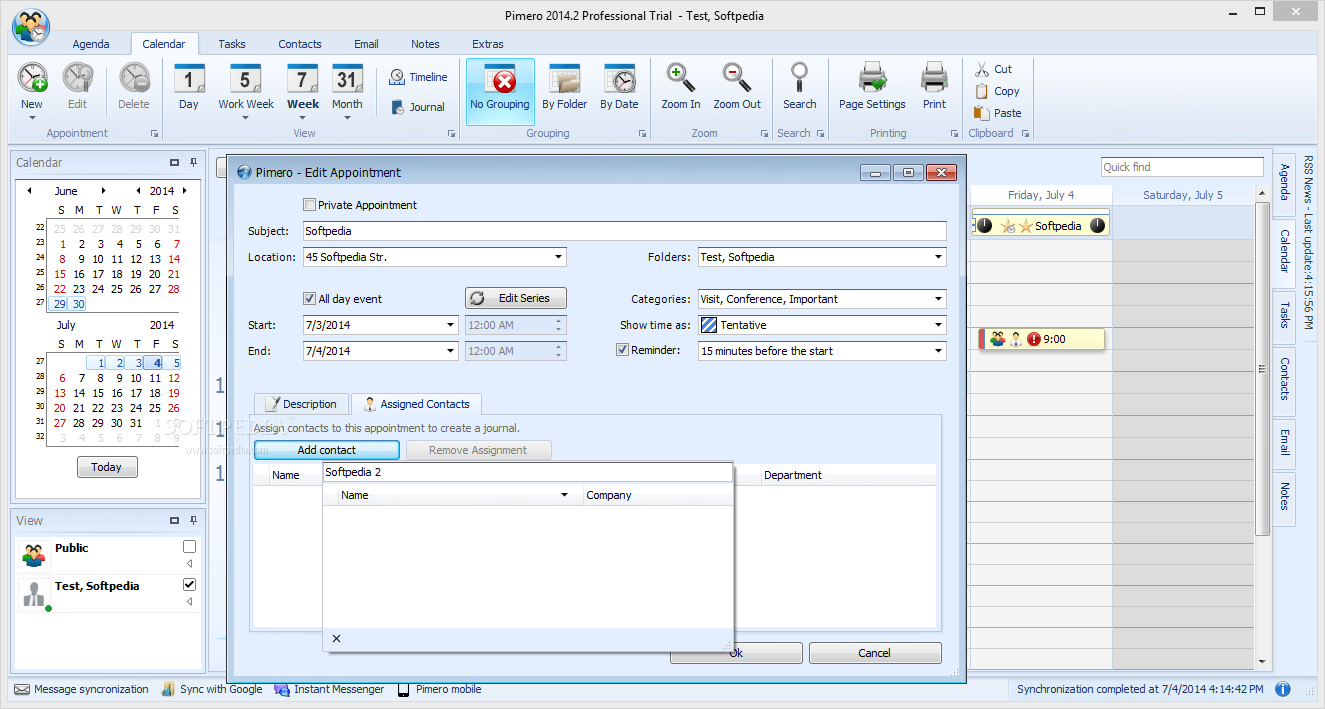This screenshot has height=709, width=1325.
Task: Select July 4 in the mini calendar
Action: (x=156, y=363)
